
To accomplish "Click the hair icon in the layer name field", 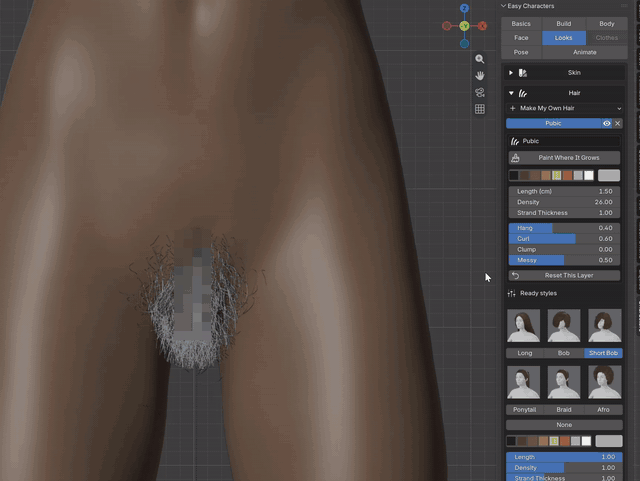I will point(515,141).
